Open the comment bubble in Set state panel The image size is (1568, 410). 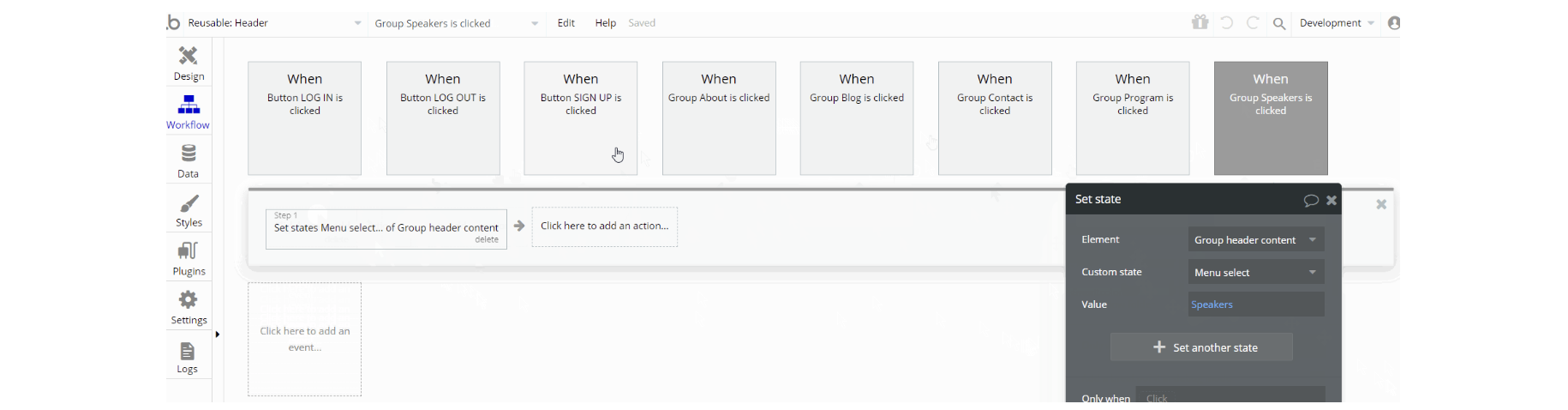[x=1310, y=200]
